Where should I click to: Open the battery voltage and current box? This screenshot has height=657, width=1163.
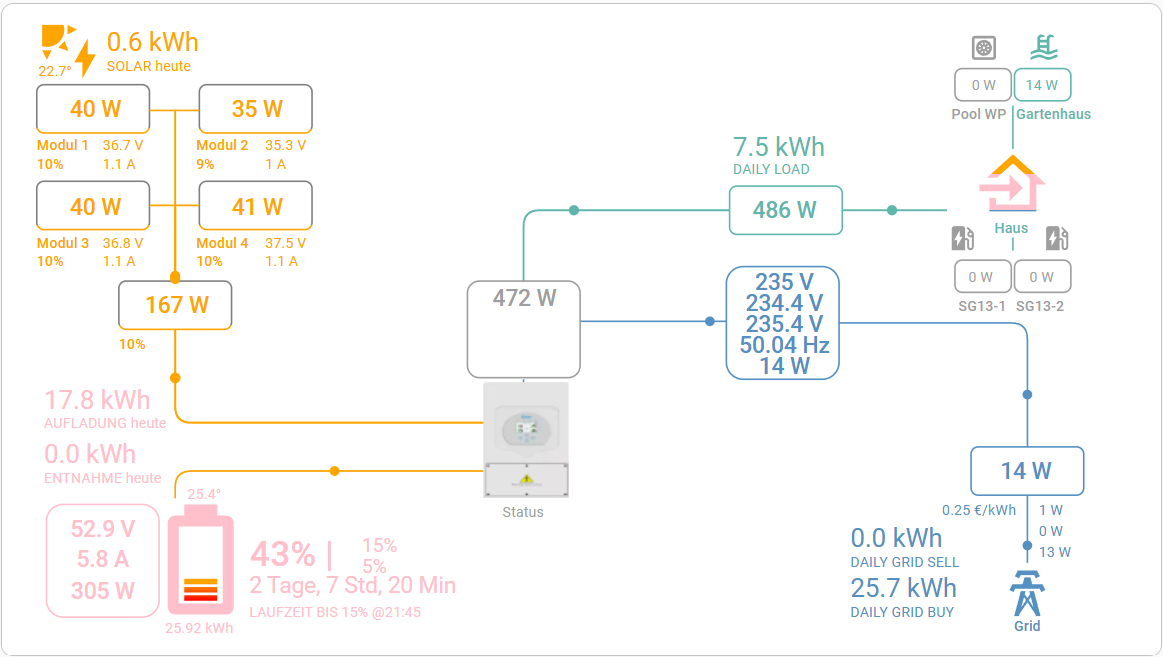point(102,560)
